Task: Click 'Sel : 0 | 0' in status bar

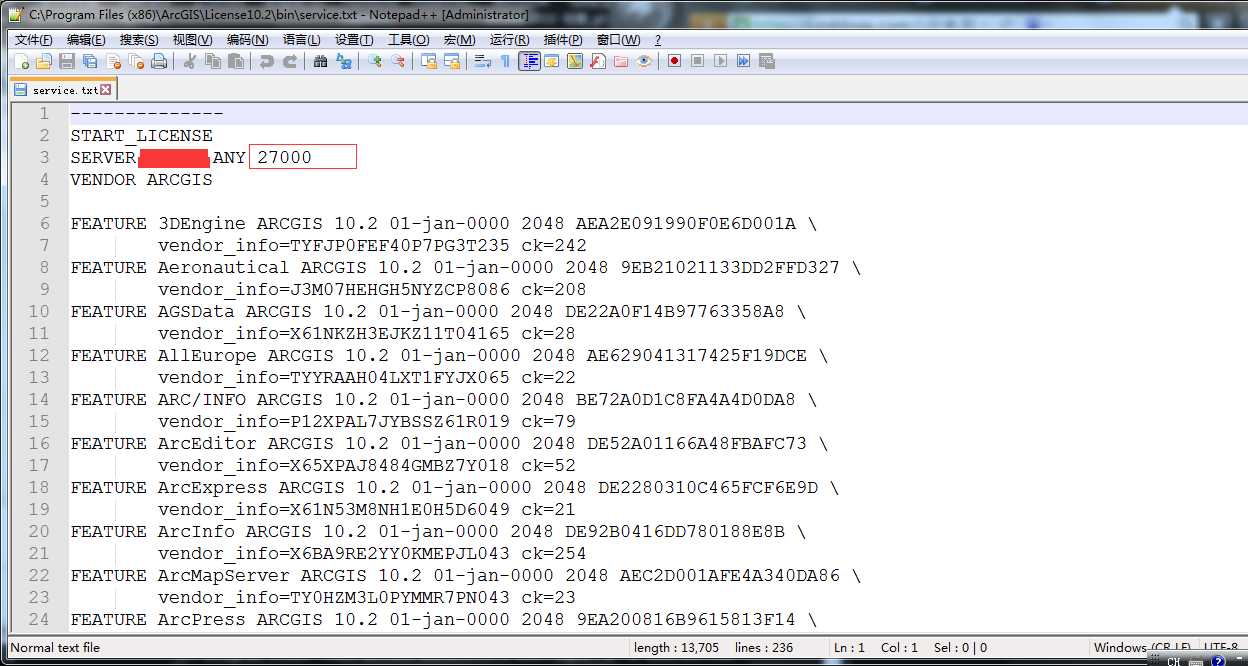Action: click(x=960, y=647)
